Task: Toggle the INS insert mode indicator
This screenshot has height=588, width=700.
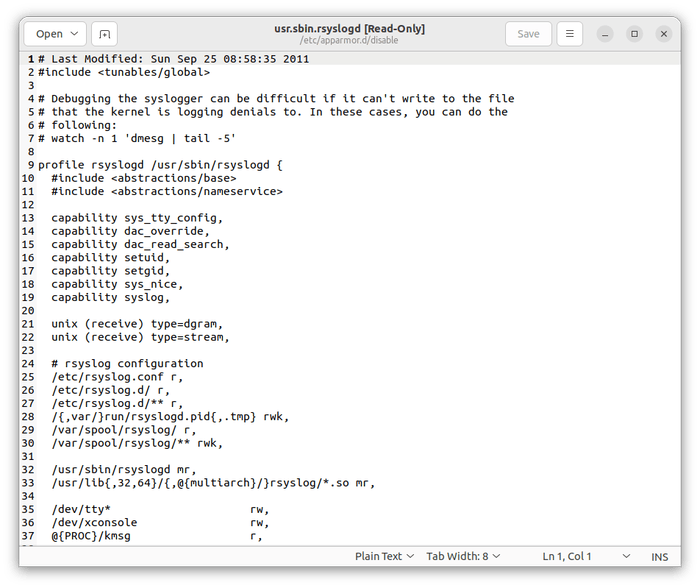Action: pos(659,557)
